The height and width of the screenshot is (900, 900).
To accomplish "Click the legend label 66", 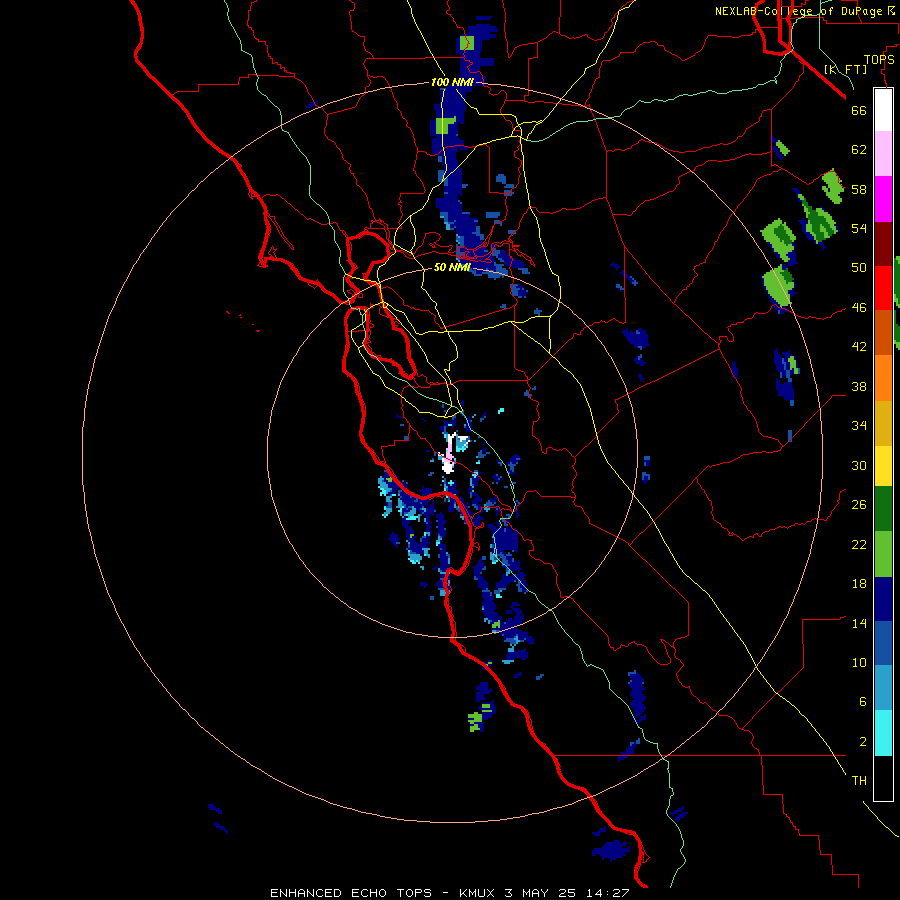I will 859,110.
